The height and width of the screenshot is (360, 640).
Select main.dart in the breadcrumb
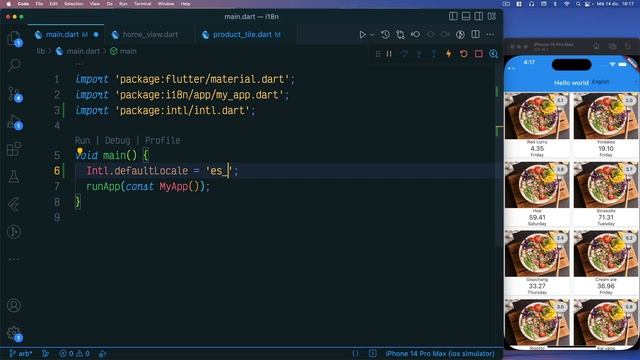pyautogui.click(x=83, y=51)
